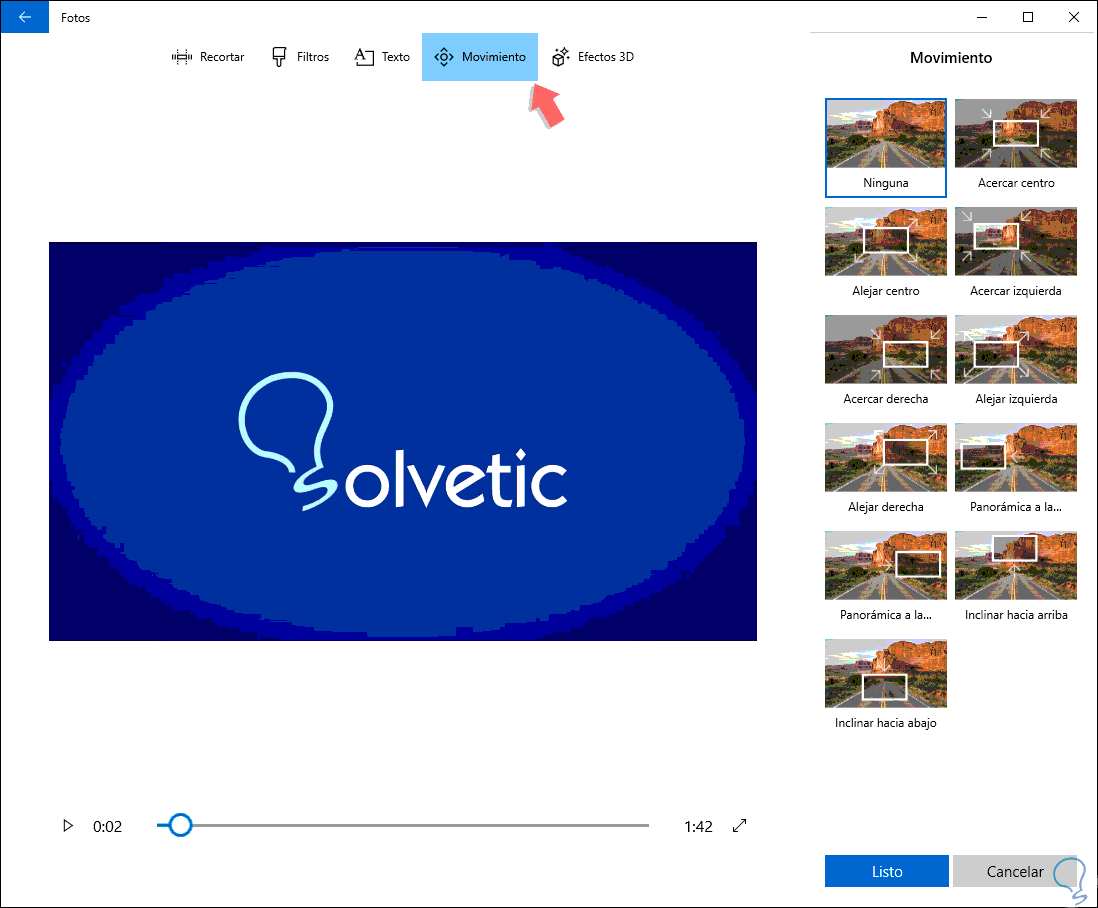This screenshot has width=1098, height=908.
Task: Choose the Acercar izquierda motion effect
Action: point(1016,253)
